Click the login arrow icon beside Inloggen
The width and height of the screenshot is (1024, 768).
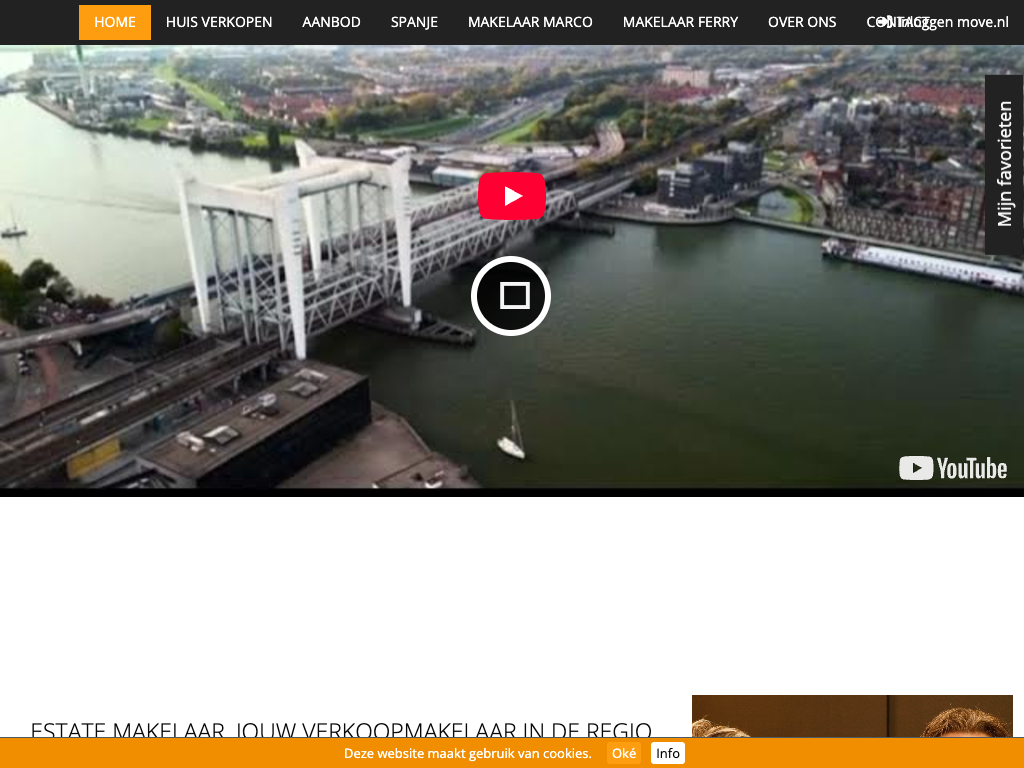tap(884, 22)
